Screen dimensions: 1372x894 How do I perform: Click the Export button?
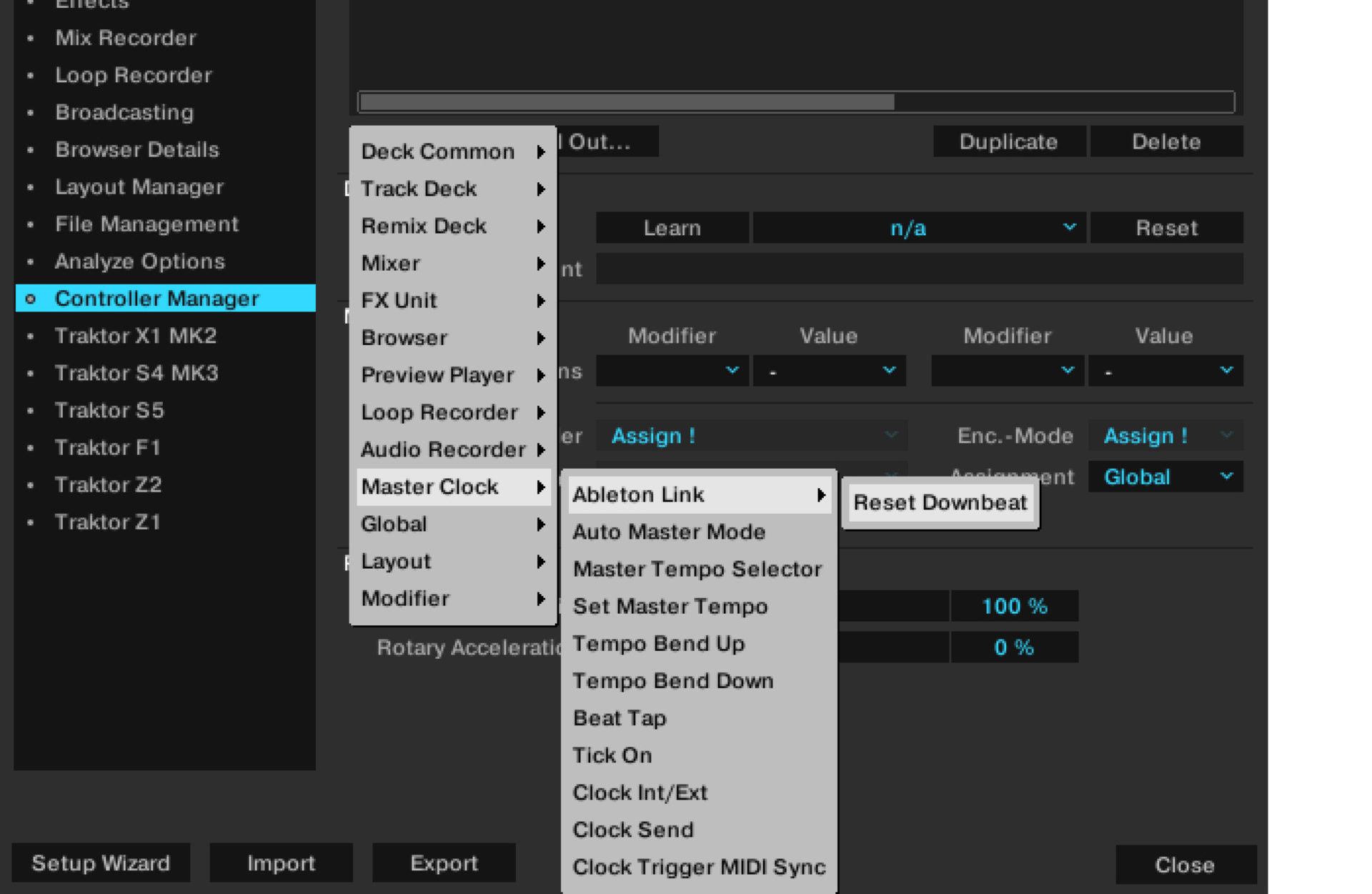pyautogui.click(x=444, y=863)
